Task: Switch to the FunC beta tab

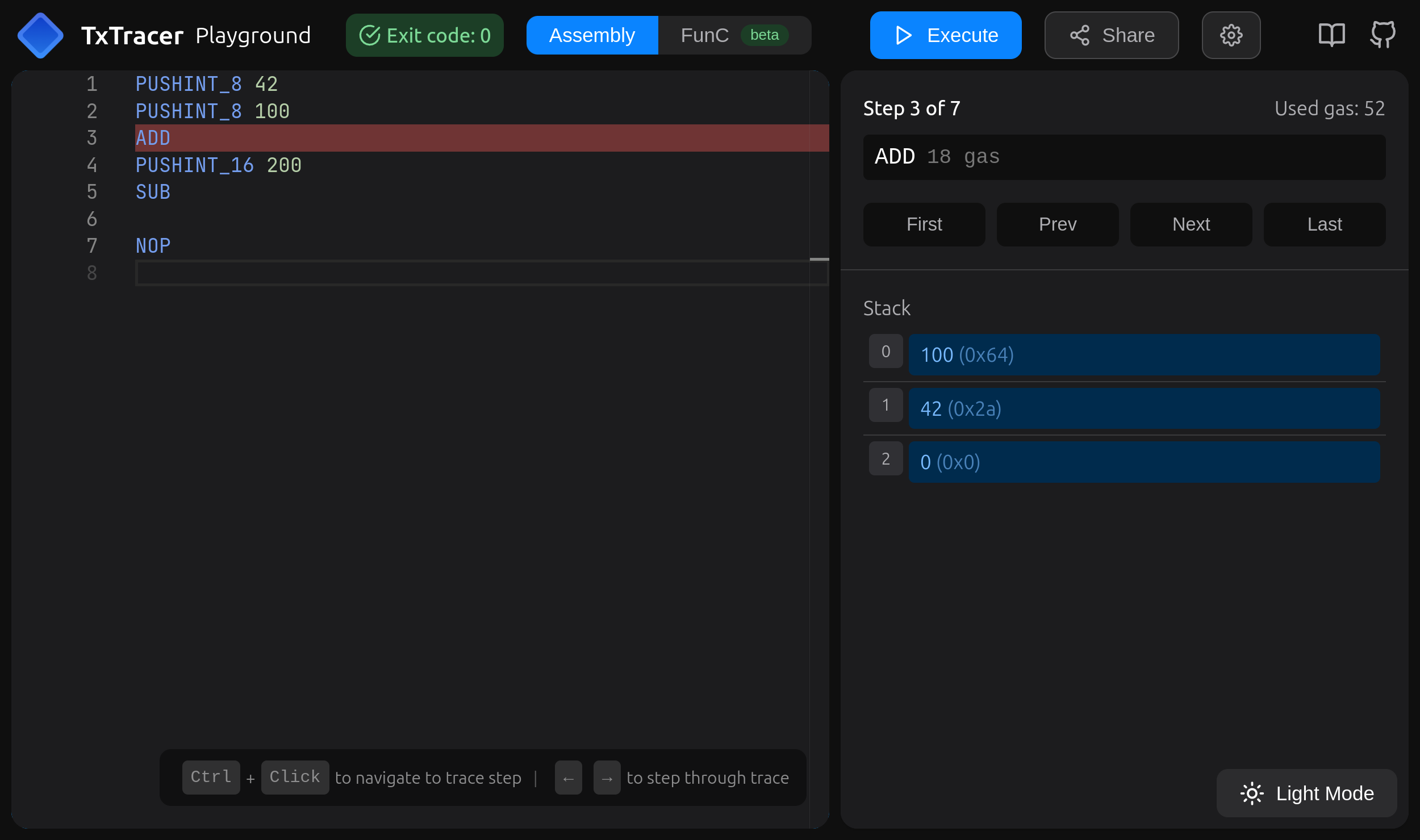Action: pos(734,35)
